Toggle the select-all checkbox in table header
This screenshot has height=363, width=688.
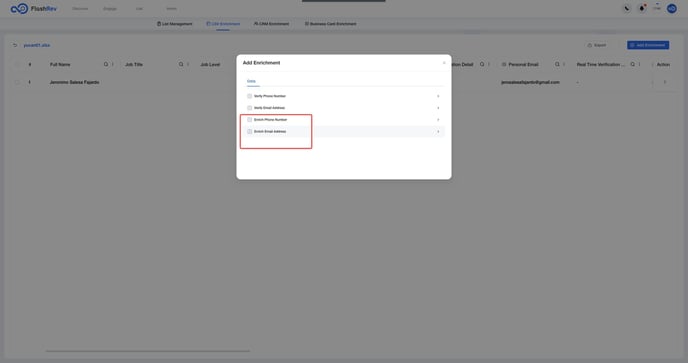[x=18, y=65]
